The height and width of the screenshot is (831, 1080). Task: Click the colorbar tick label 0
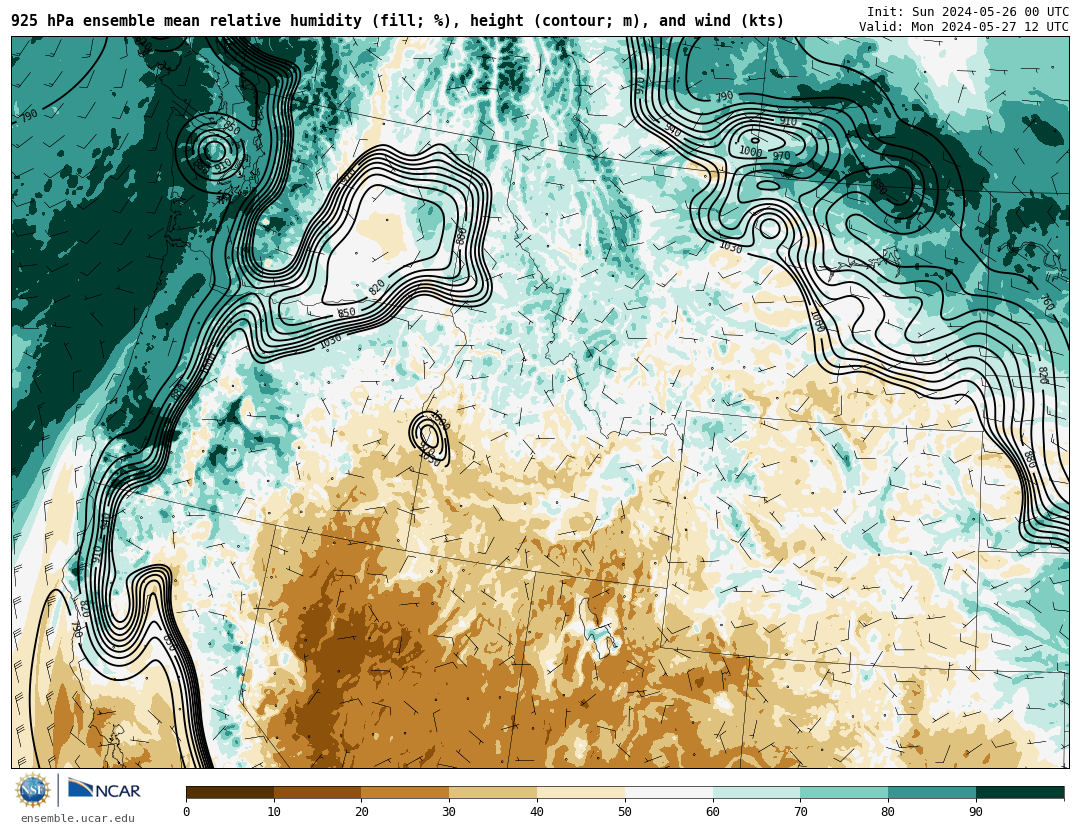(x=187, y=812)
